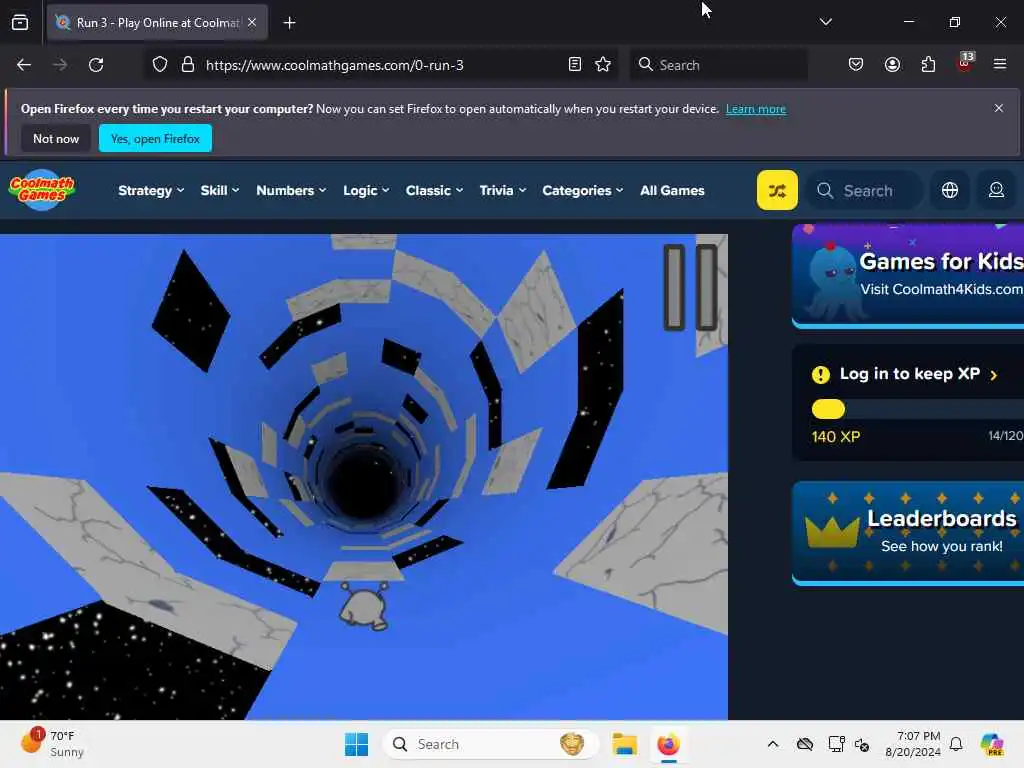Close the Run 3 tab
1024x768 pixels.
pos(252,22)
